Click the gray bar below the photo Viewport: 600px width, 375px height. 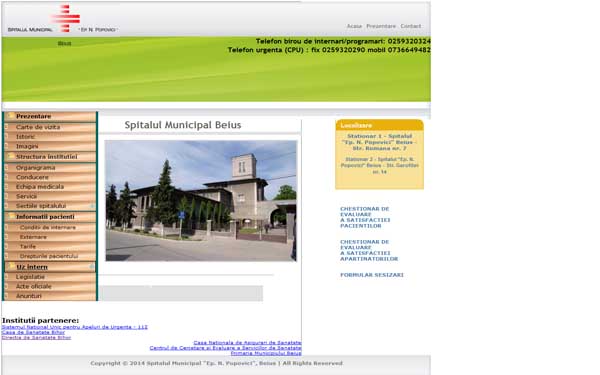tap(181, 293)
